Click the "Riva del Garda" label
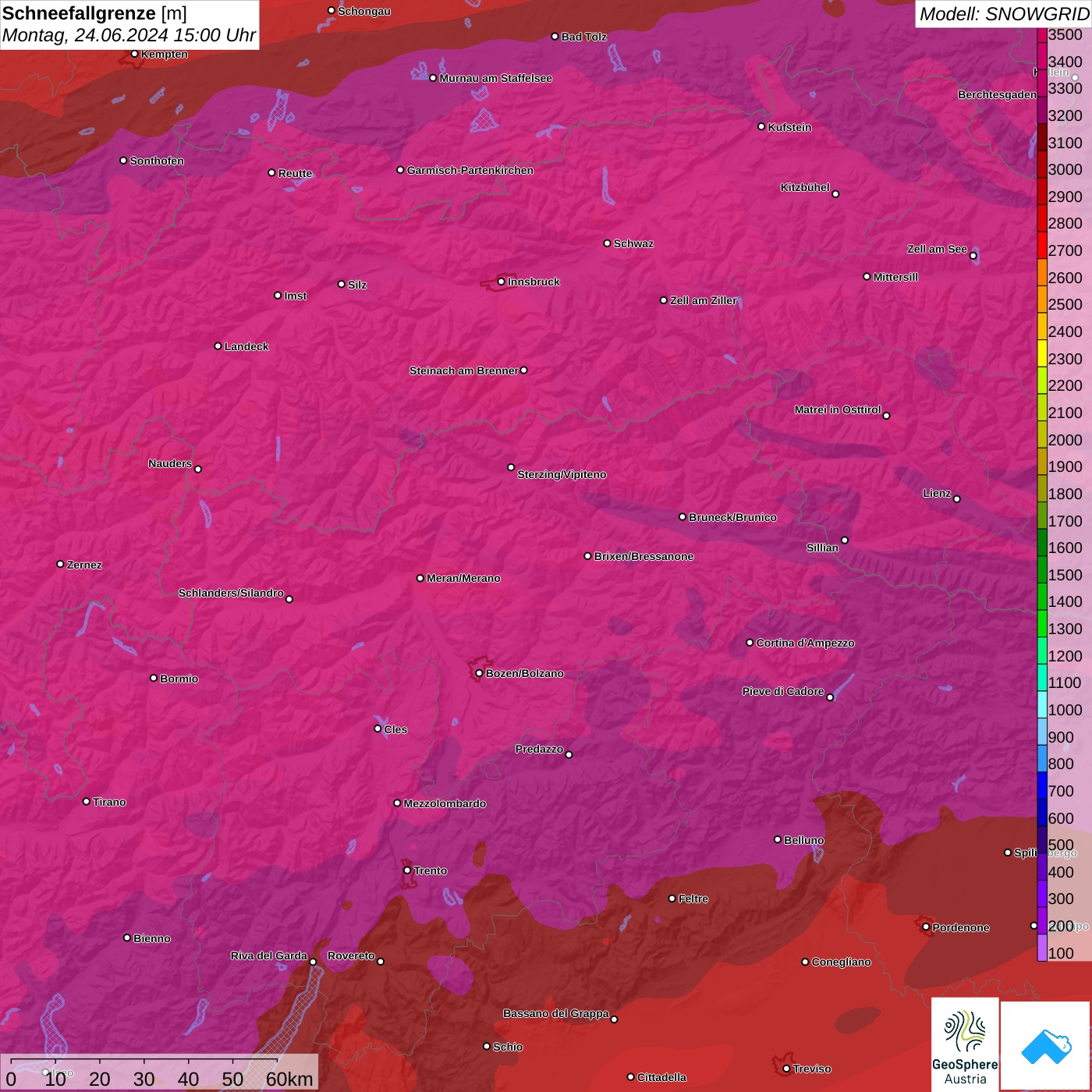Viewport: 1092px width, 1092px height. 269,955
